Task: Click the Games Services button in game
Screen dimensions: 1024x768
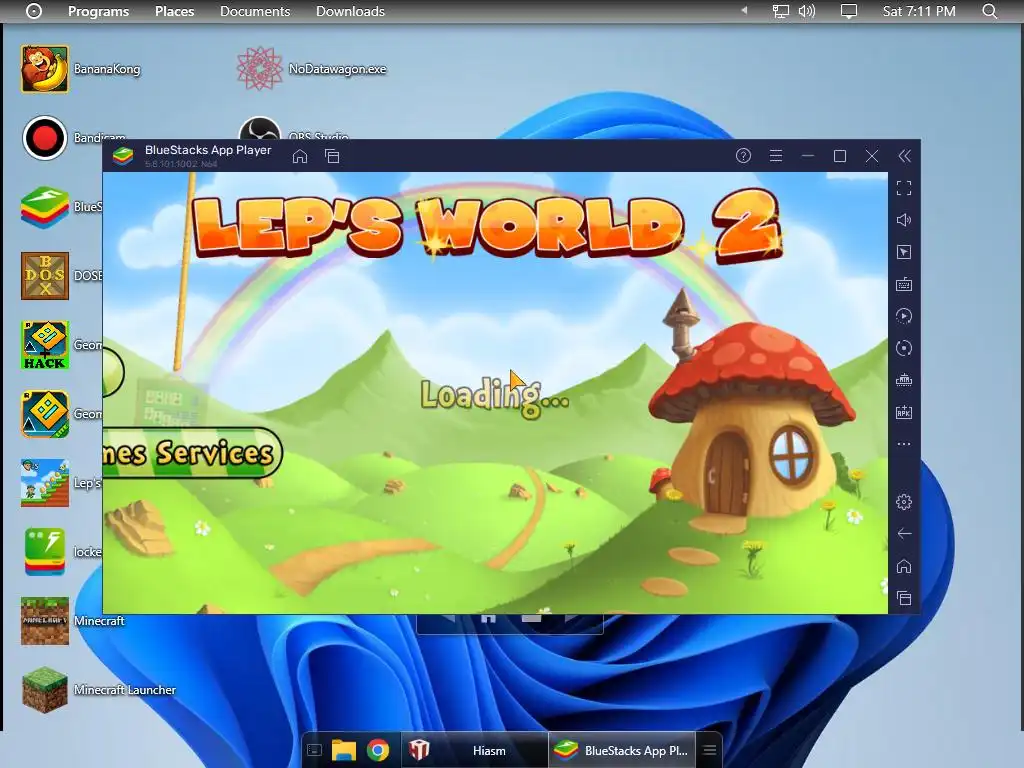Action: [x=193, y=452]
